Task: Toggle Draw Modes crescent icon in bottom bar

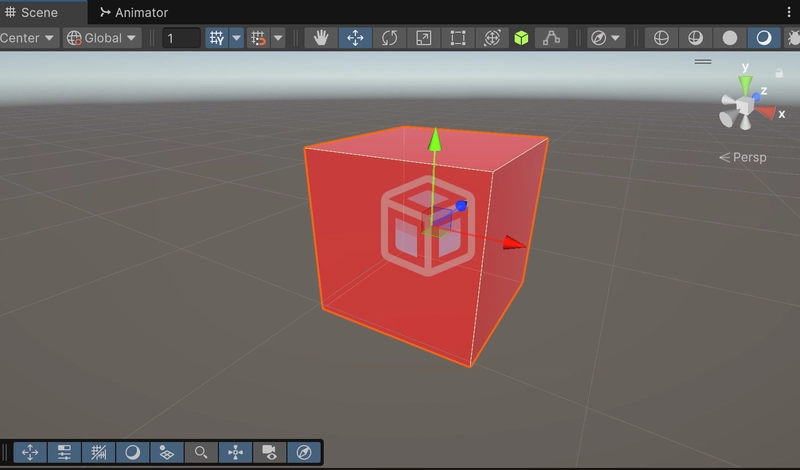Action: point(133,452)
